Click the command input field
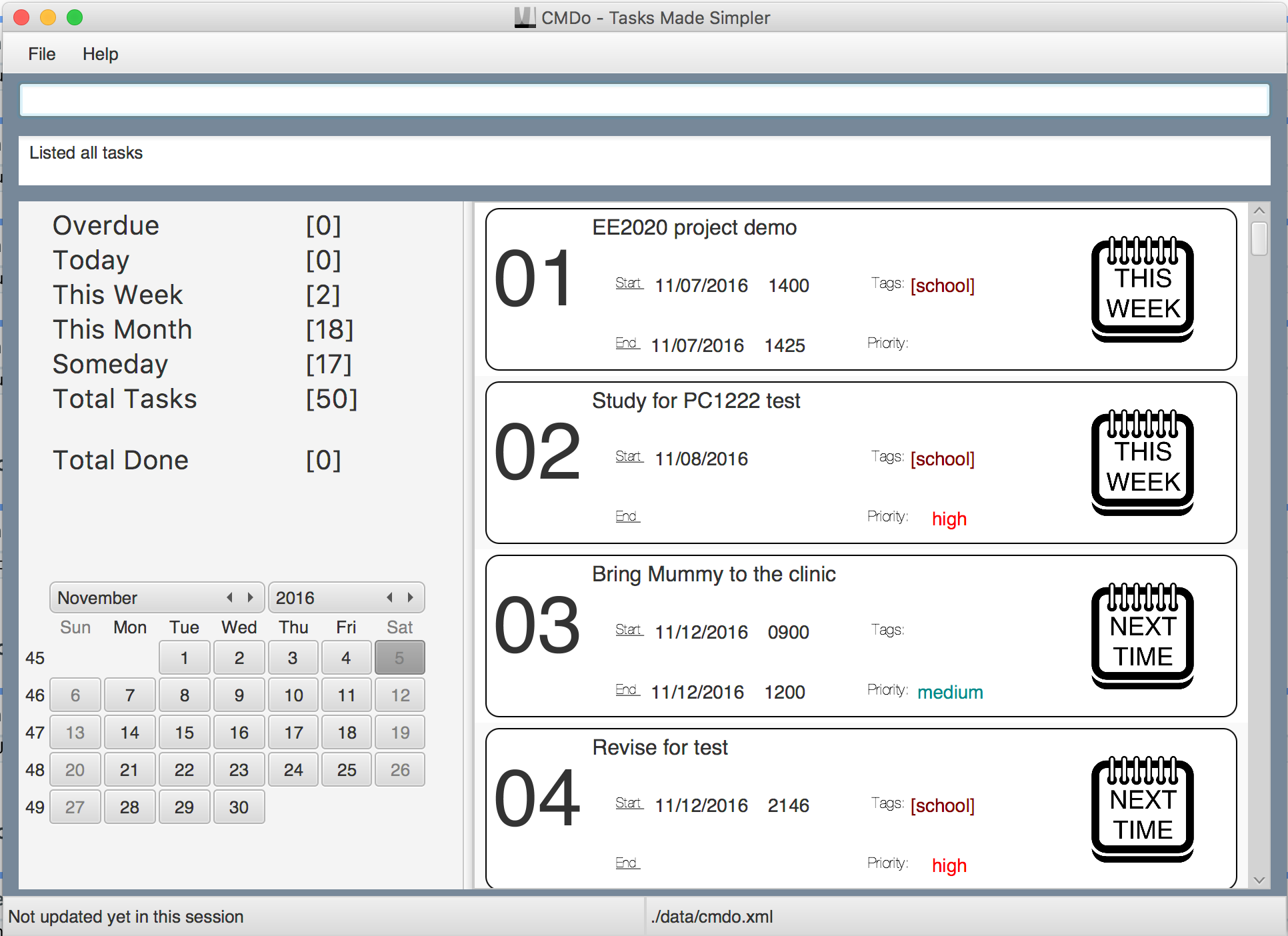The width and height of the screenshot is (1288, 936). [x=644, y=100]
